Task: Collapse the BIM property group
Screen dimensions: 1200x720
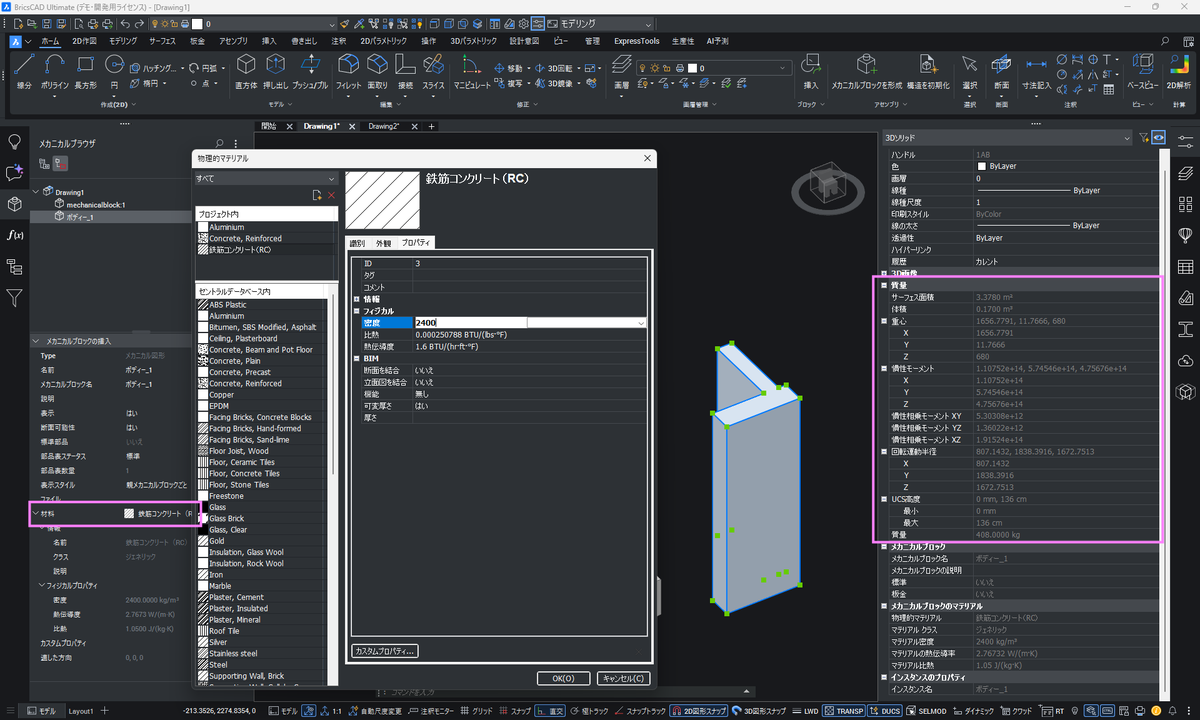Action: [x=357, y=358]
